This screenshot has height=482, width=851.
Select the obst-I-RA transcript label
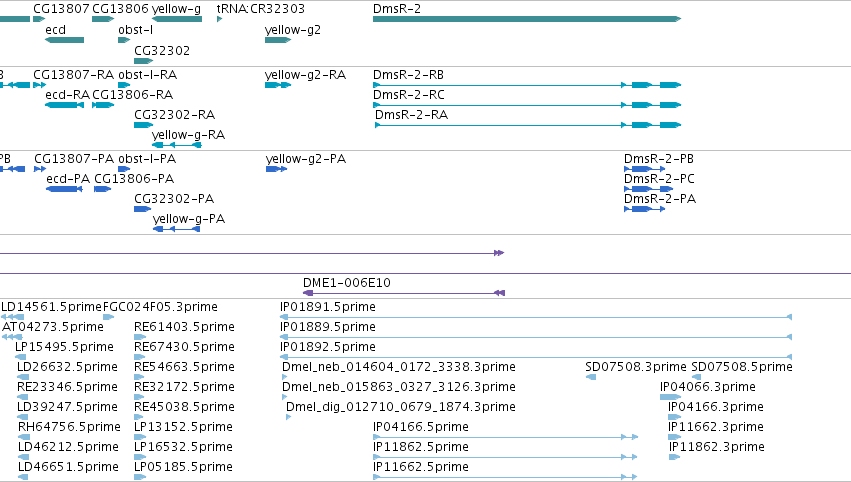pyautogui.click(x=148, y=74)
